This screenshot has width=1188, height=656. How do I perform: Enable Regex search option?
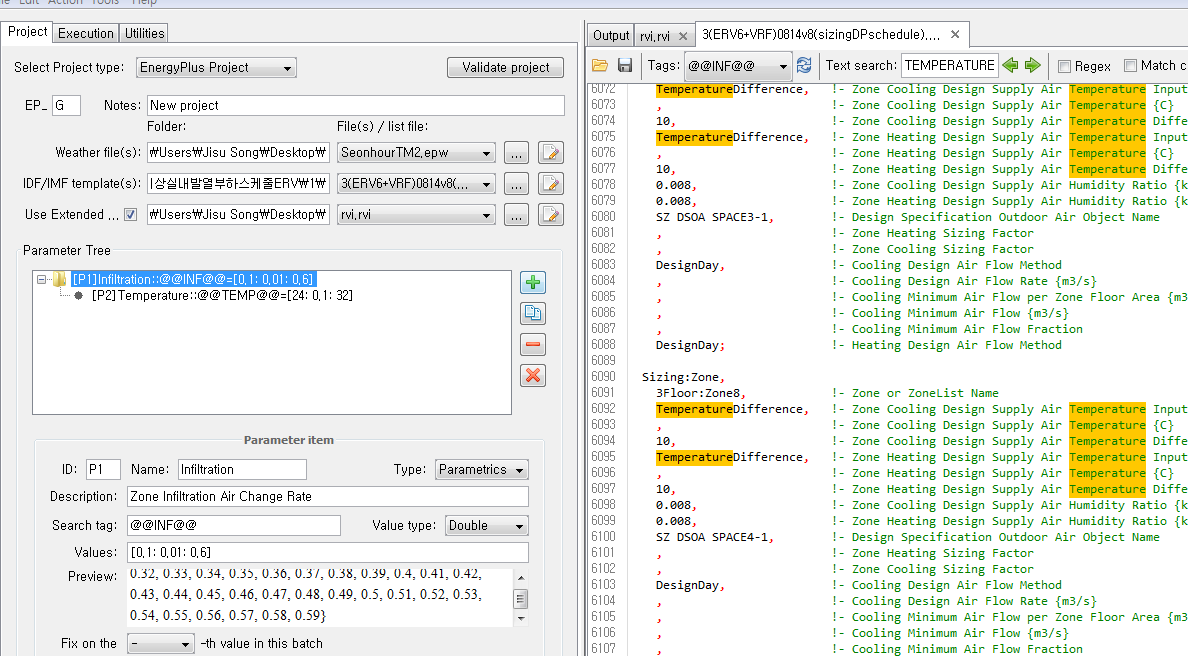(1065, 67)
